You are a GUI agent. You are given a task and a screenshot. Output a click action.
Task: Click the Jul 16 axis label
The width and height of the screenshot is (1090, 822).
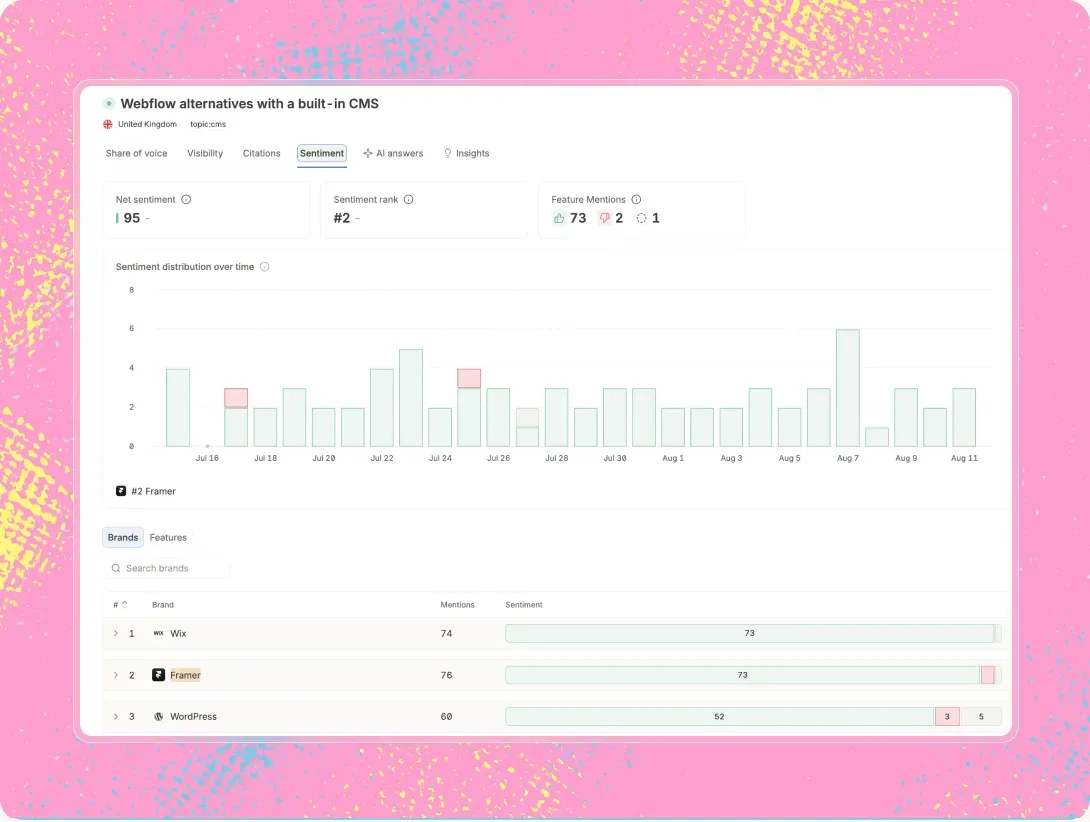207,458
